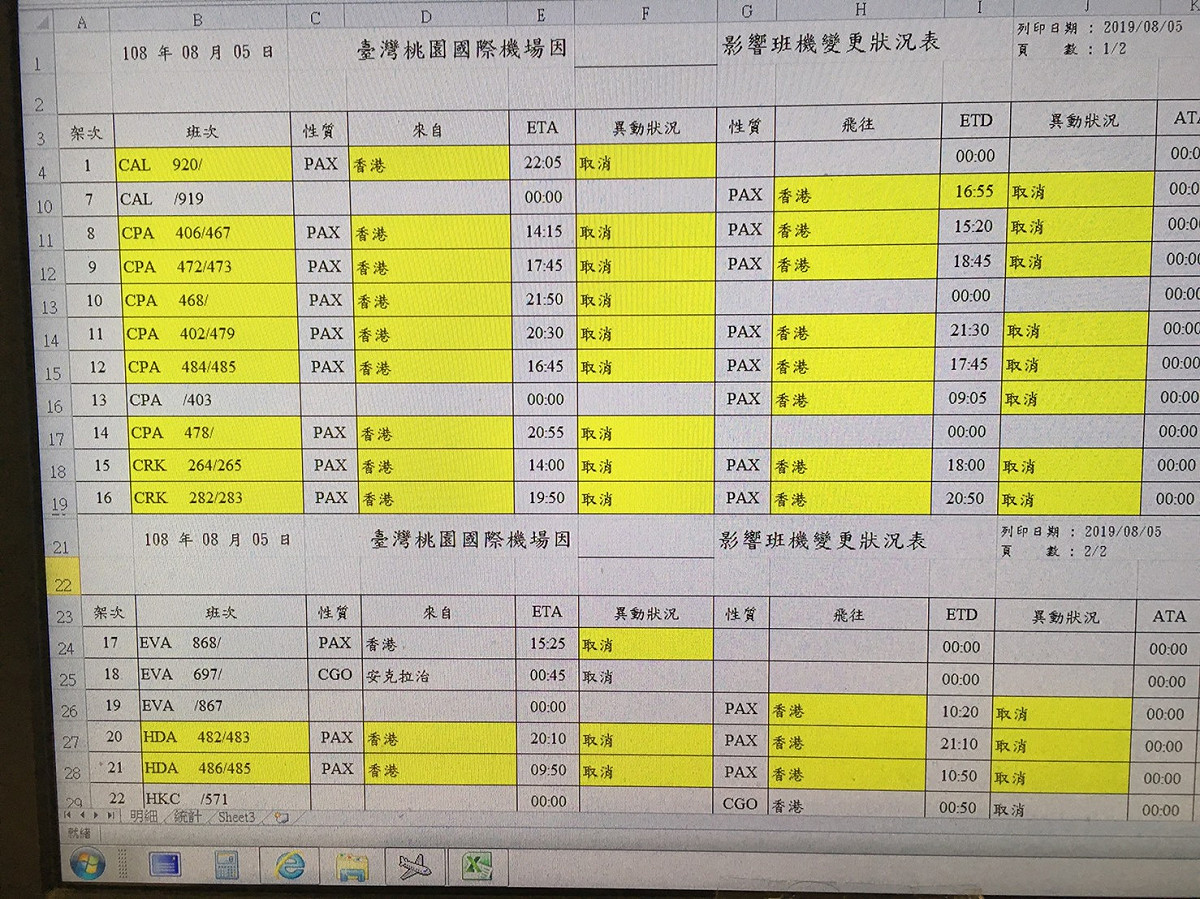Click ETD value 18:45
This screenshot has height=899, width=1200.
(972, 260)
